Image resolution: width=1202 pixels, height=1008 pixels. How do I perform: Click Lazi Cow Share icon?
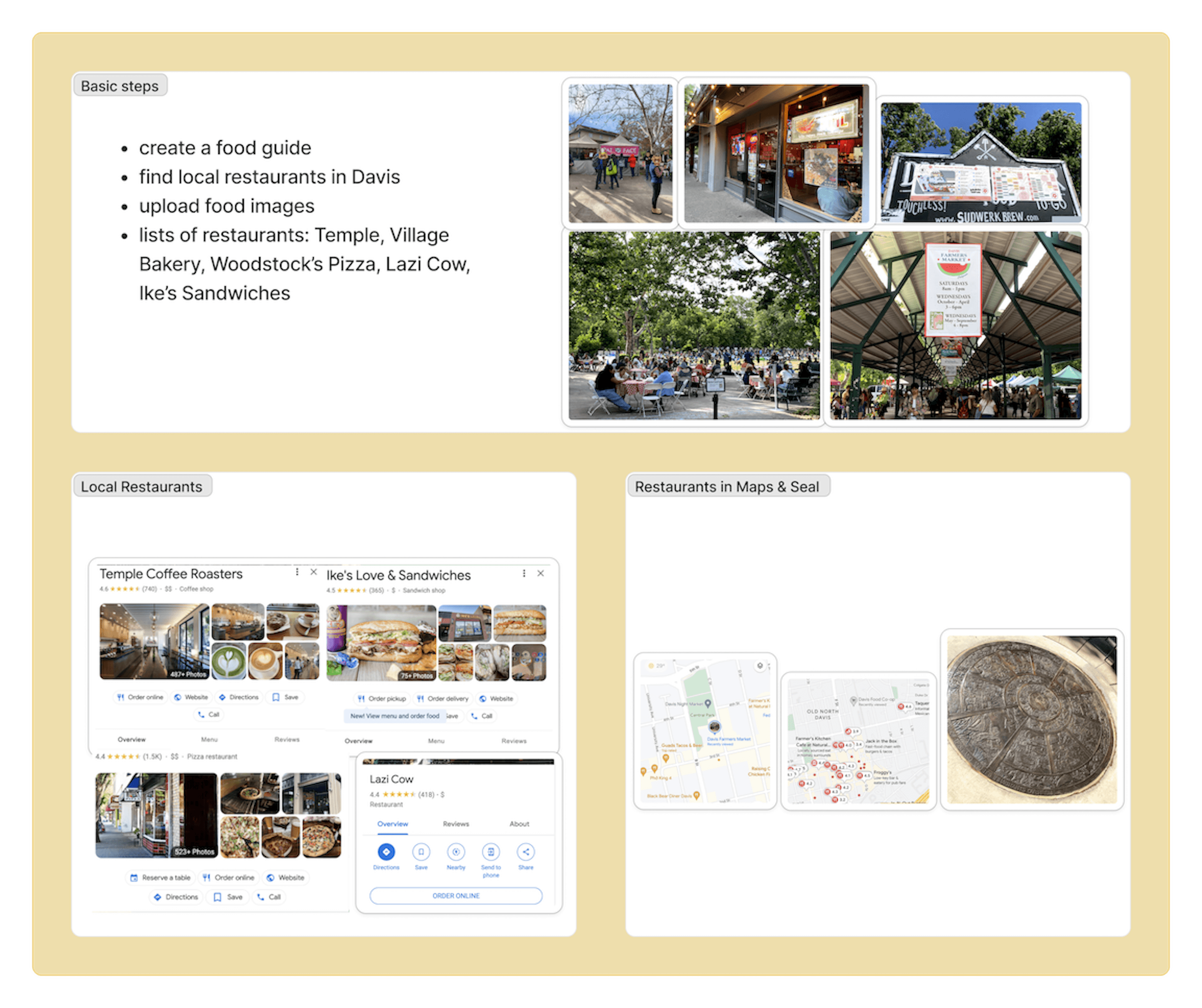[x=525, y=852]
